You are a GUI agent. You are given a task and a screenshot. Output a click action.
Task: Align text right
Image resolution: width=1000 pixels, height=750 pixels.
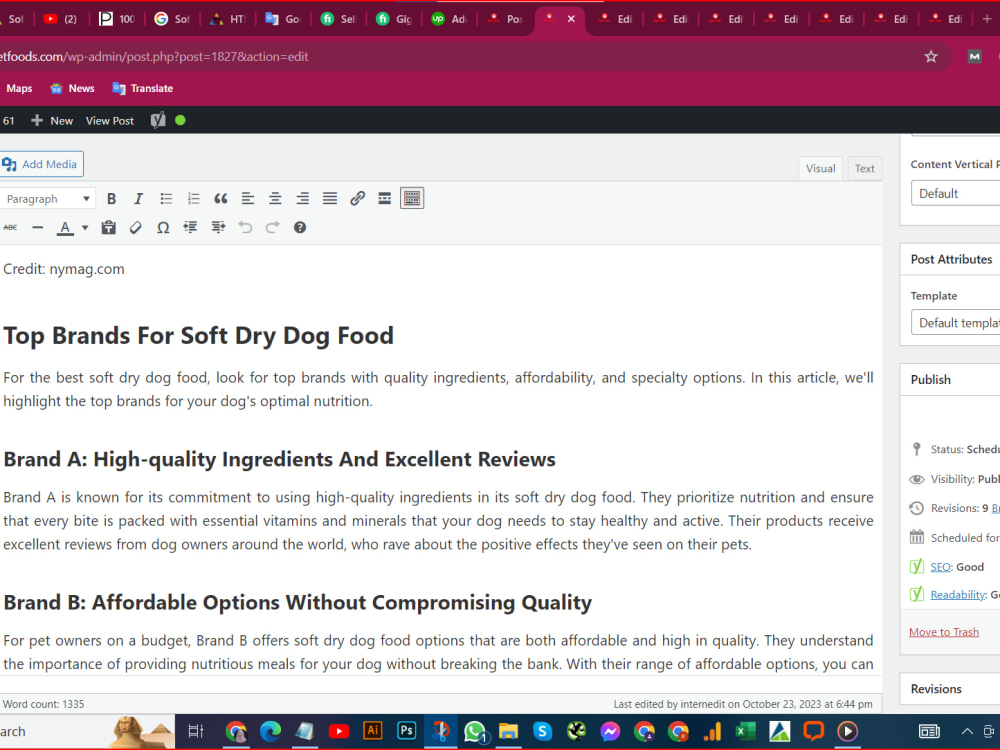click(x=302, y=198)
